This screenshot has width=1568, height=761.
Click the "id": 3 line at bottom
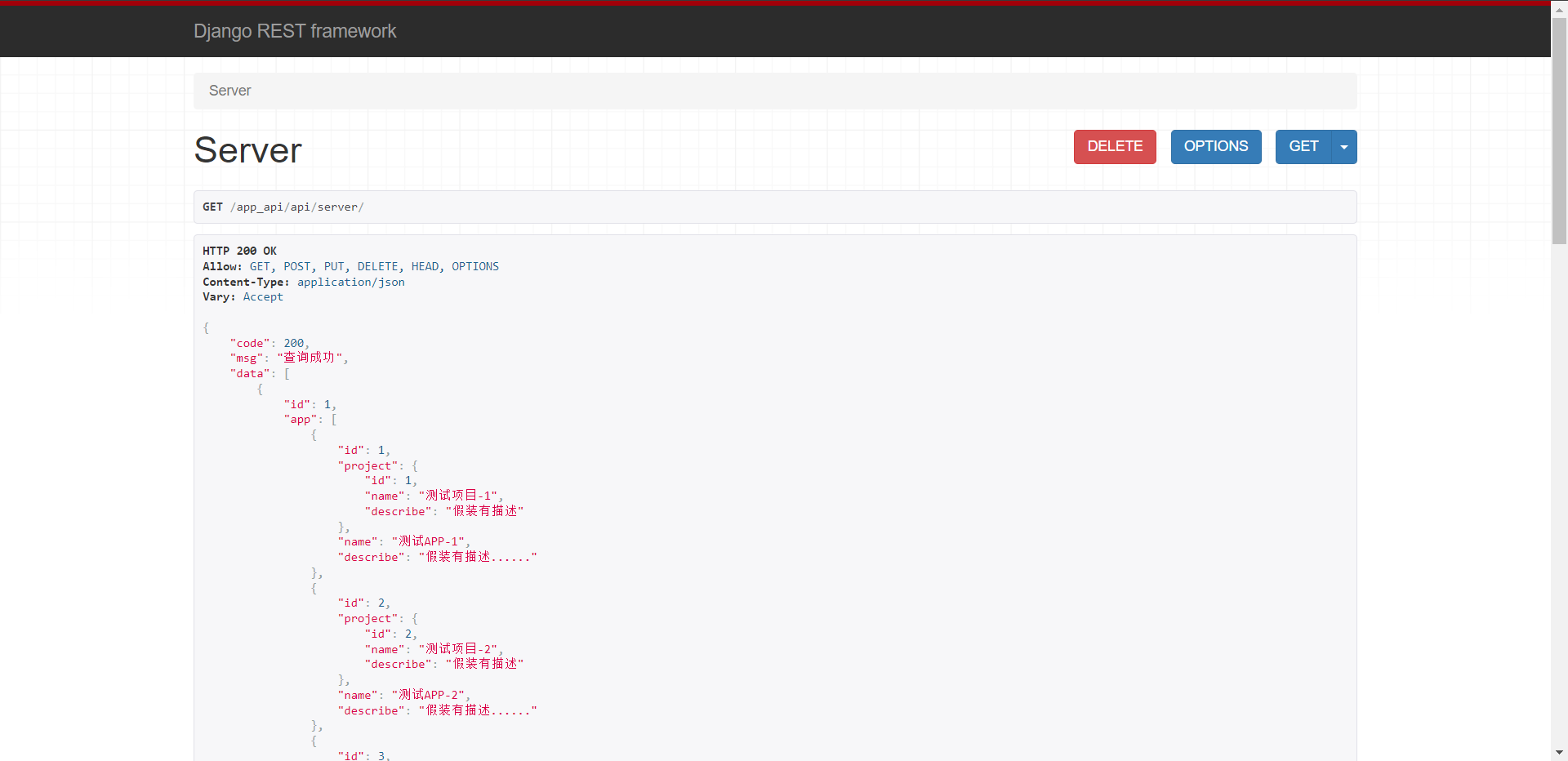pyautogui.click(x=364, y=756)
